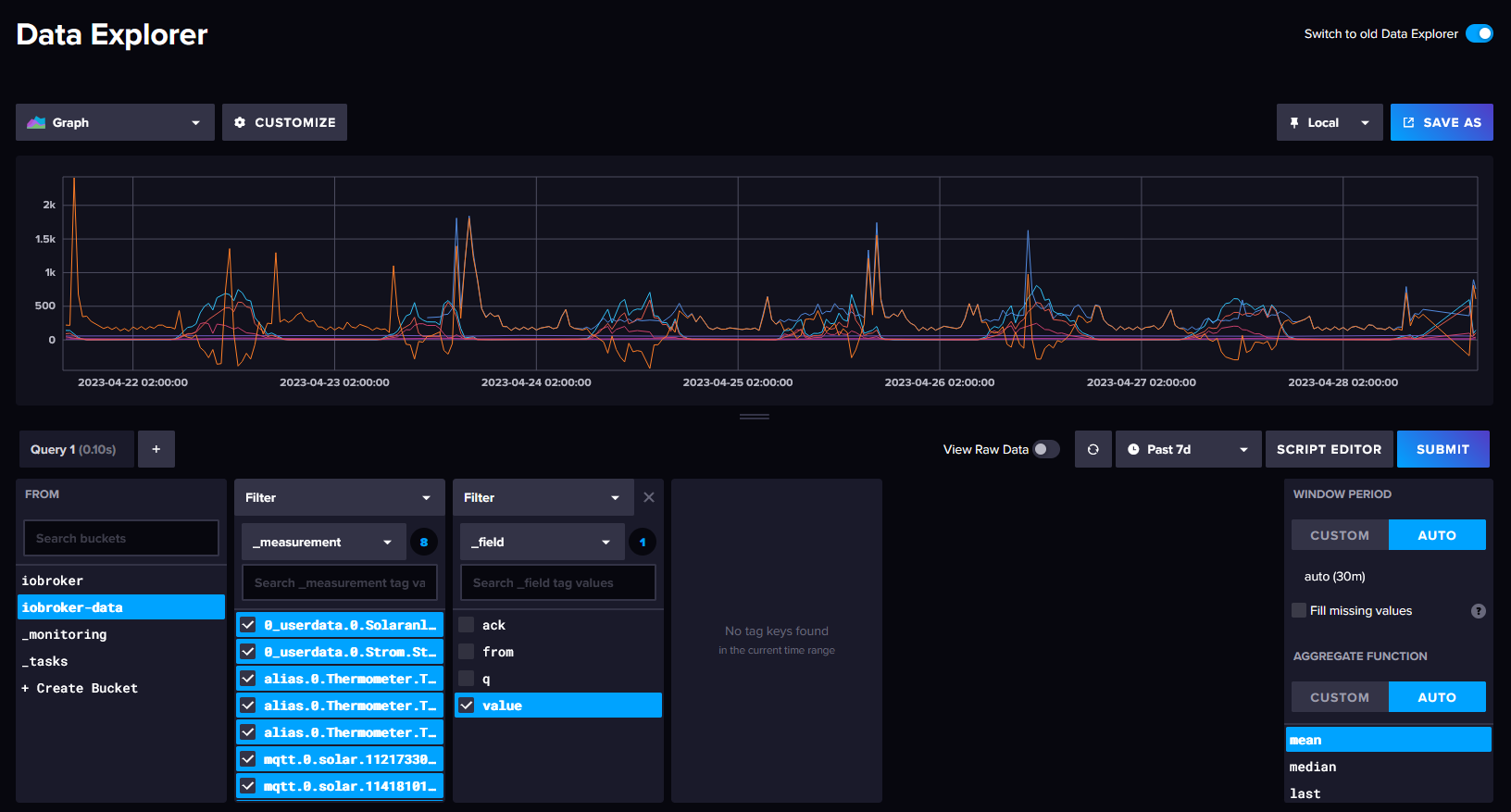Click the auto (30m) window period value
The width and height of the screenshot is (1511, 812).
pos(1335,576)
